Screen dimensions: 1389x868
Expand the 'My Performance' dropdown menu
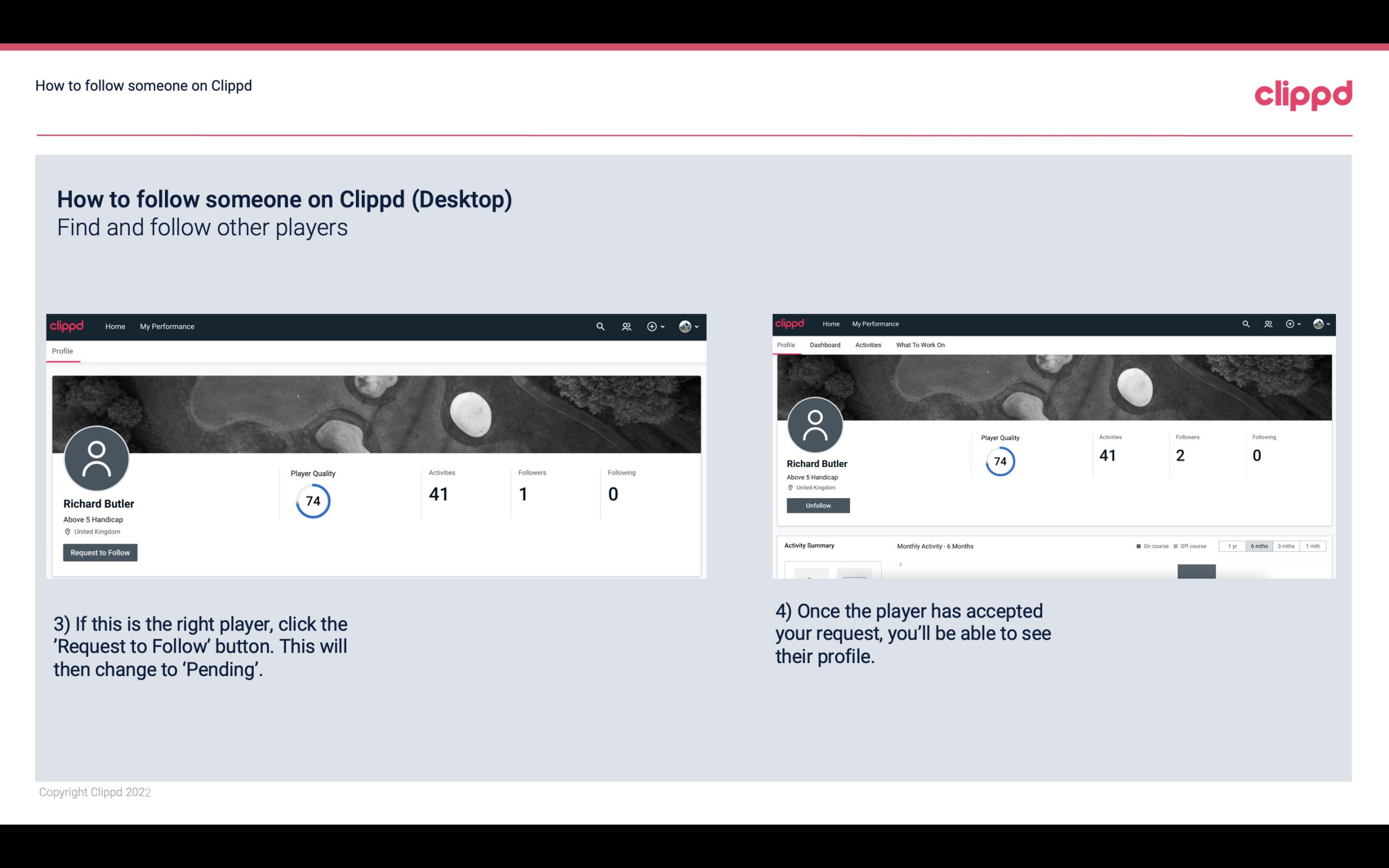(166, 326)
